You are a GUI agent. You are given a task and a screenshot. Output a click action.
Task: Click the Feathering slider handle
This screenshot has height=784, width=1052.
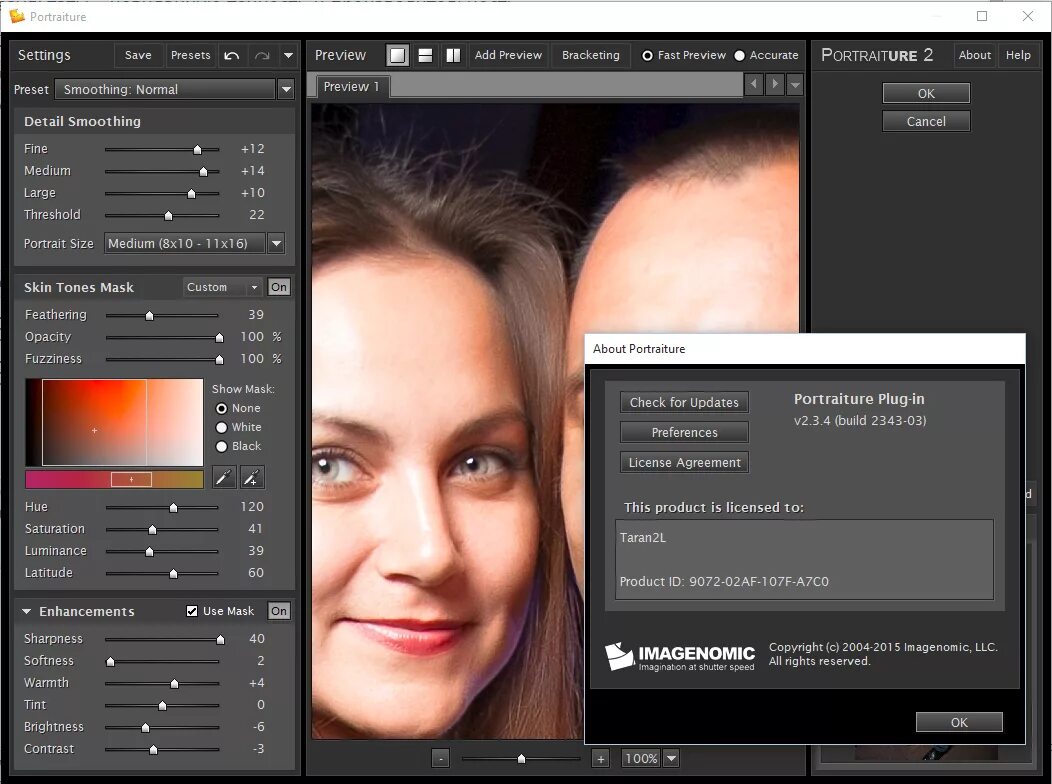point(150,315)
